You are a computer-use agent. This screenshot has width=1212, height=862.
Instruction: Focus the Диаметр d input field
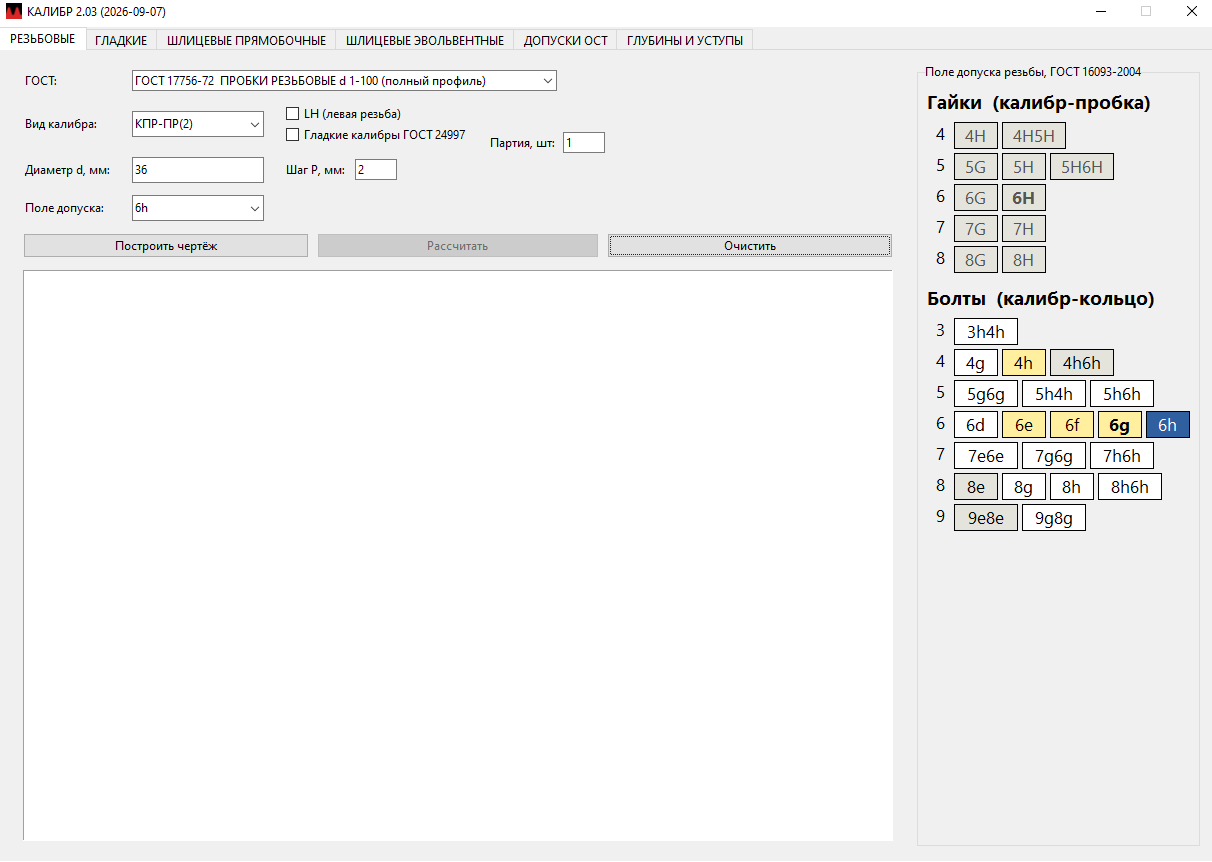198,170
